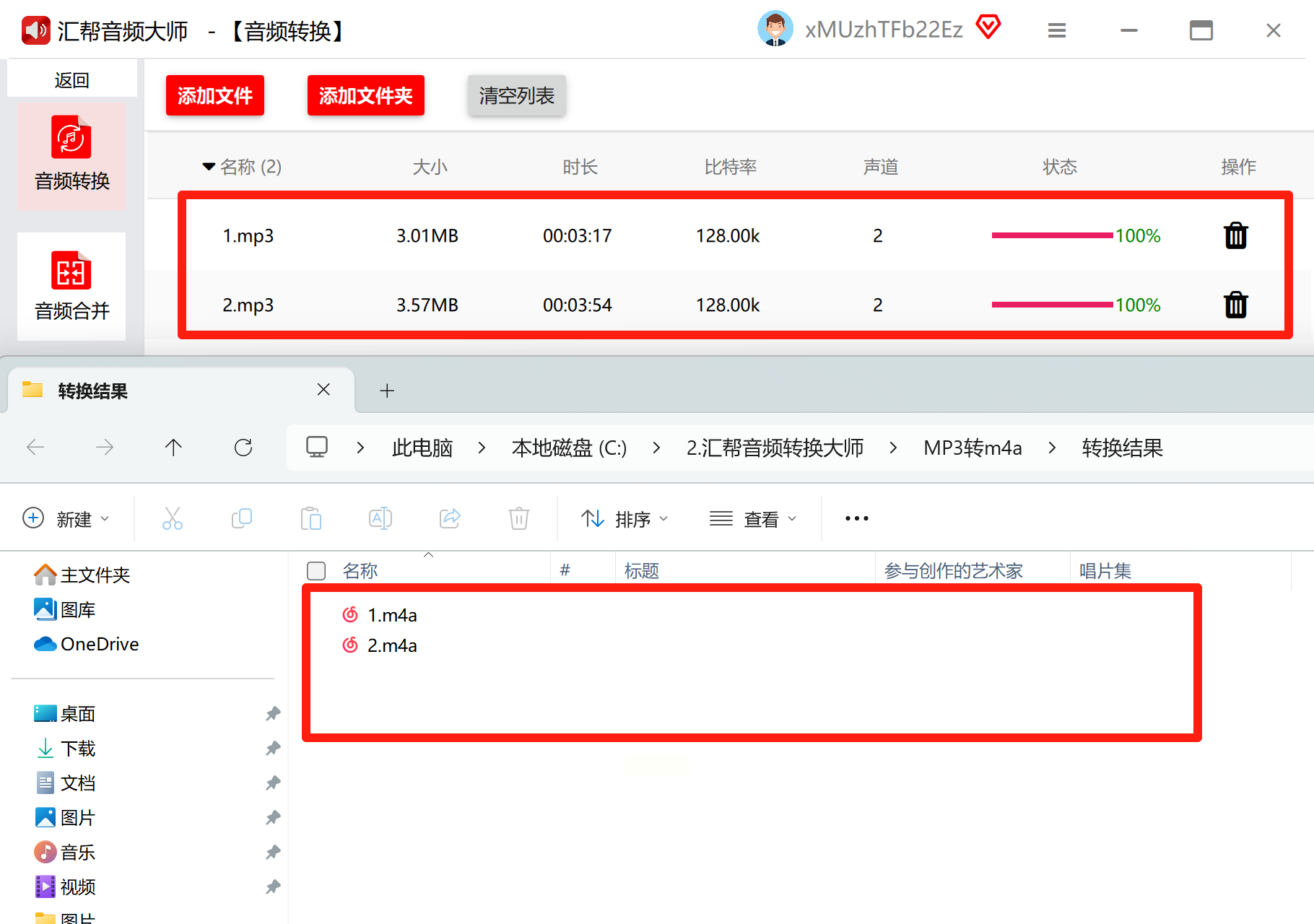Click the 1.mp3 conversion progress bar
Image resolution: width=1314 pixels, height=924 pixels.
coord(1052,235)
